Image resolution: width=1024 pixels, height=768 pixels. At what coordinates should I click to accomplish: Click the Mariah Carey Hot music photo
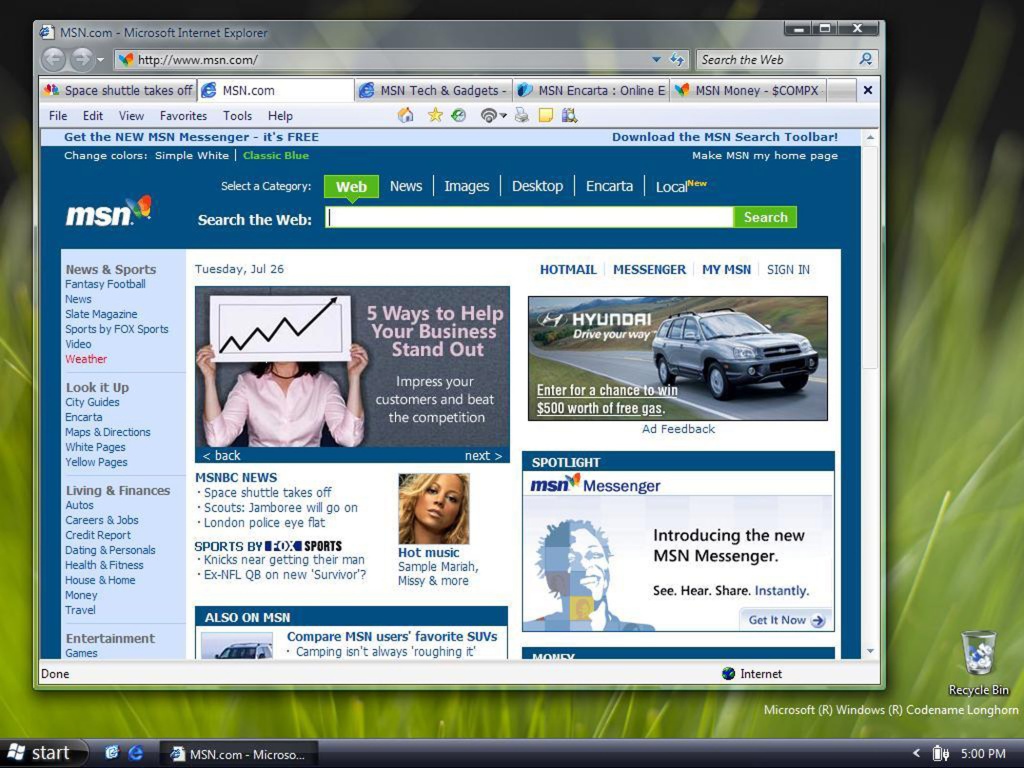pyautogui.click(x=434, y=509)
